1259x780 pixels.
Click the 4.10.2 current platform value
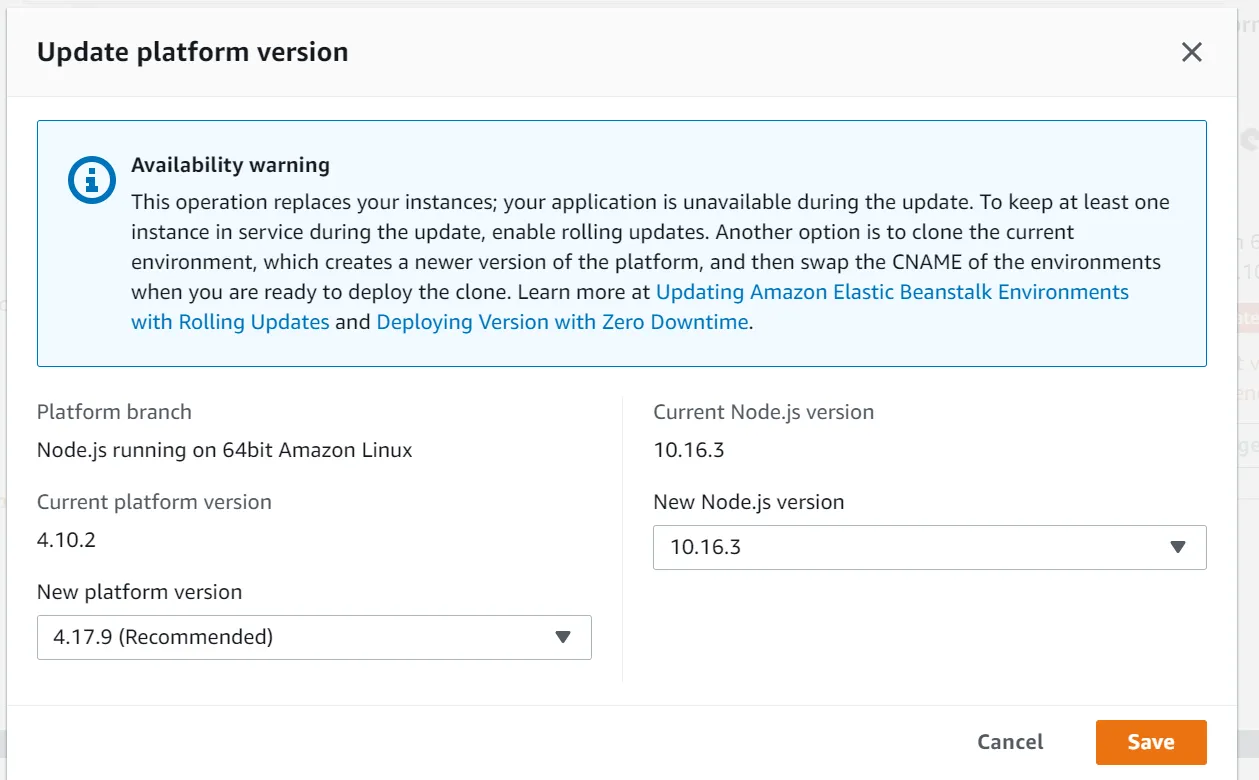coord(66,540)
